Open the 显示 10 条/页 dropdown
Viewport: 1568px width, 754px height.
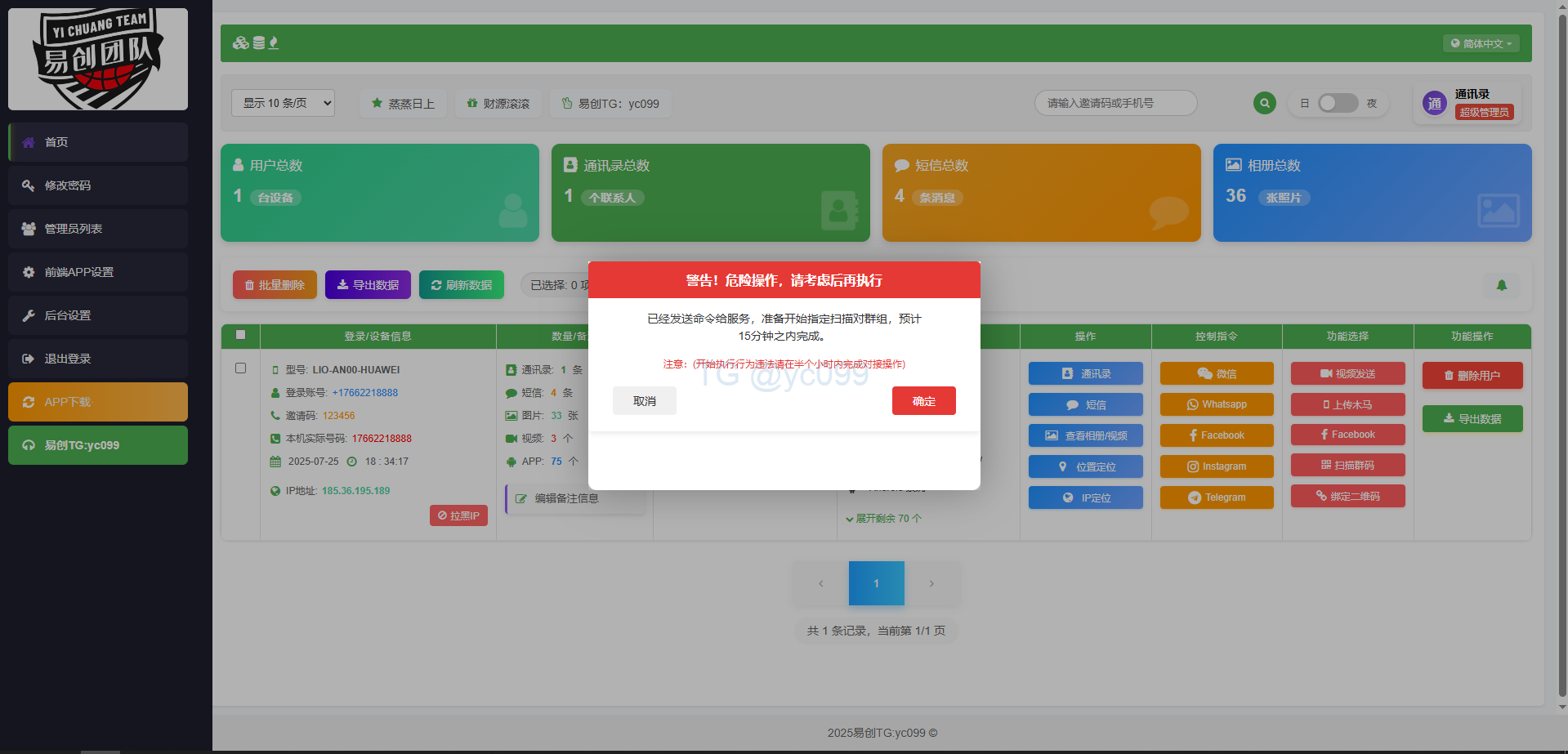283,103
